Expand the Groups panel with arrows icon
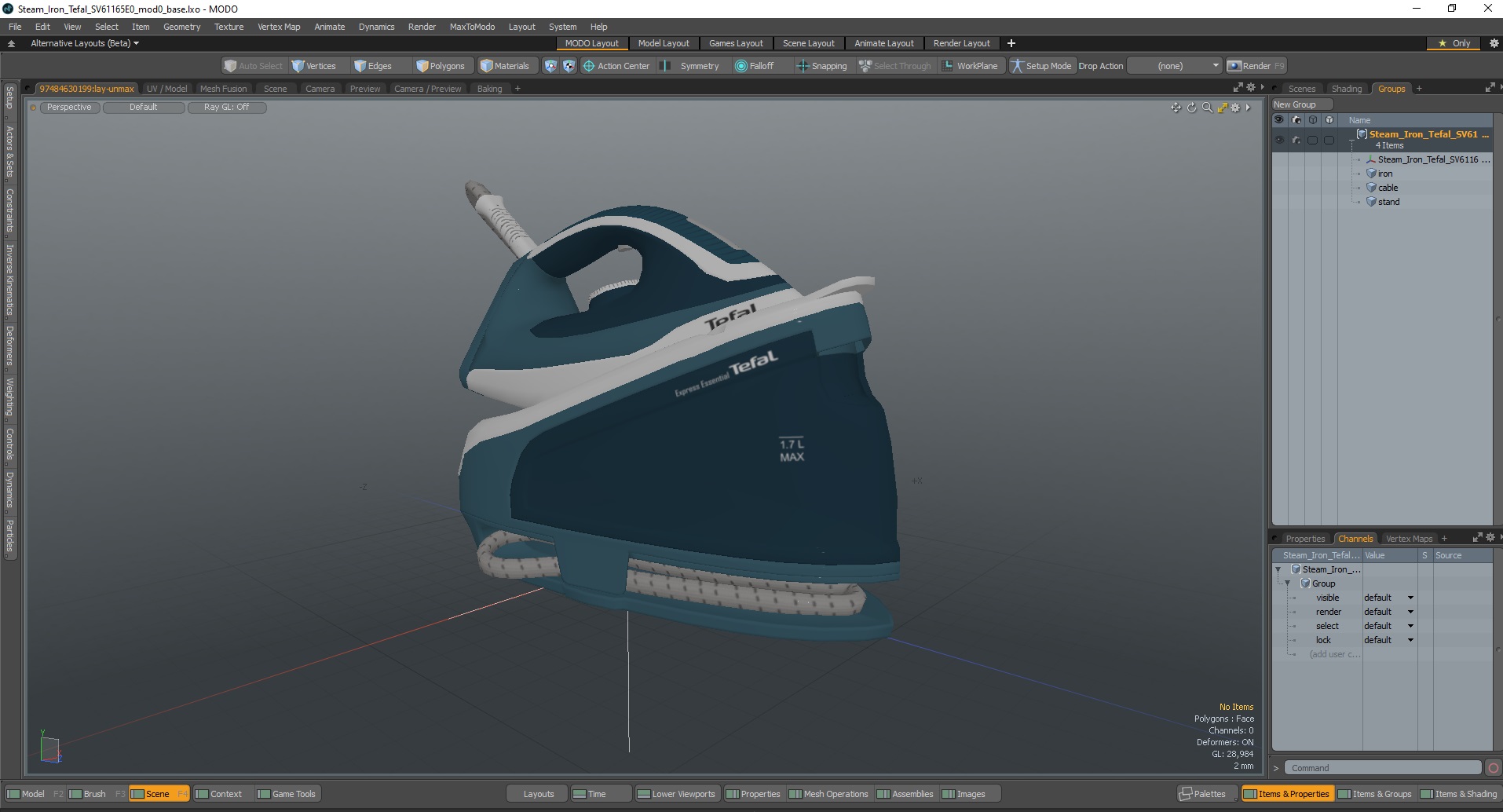Screen dimensions: 1503x812 point(1490,88)
